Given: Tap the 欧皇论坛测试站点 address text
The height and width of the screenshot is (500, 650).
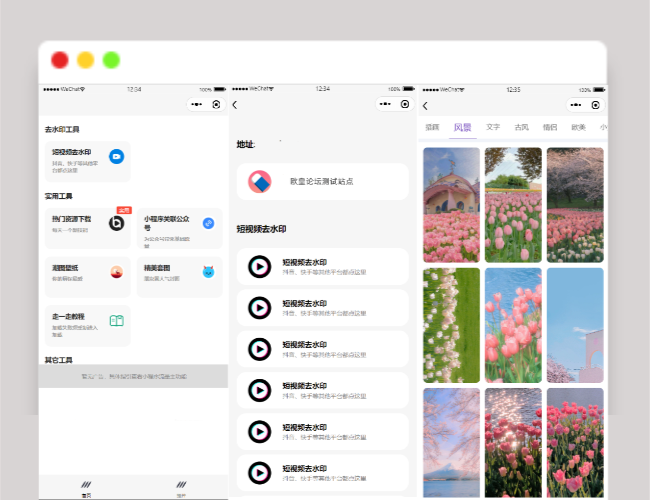Looking at the screenshot, I should click(321, 182).
